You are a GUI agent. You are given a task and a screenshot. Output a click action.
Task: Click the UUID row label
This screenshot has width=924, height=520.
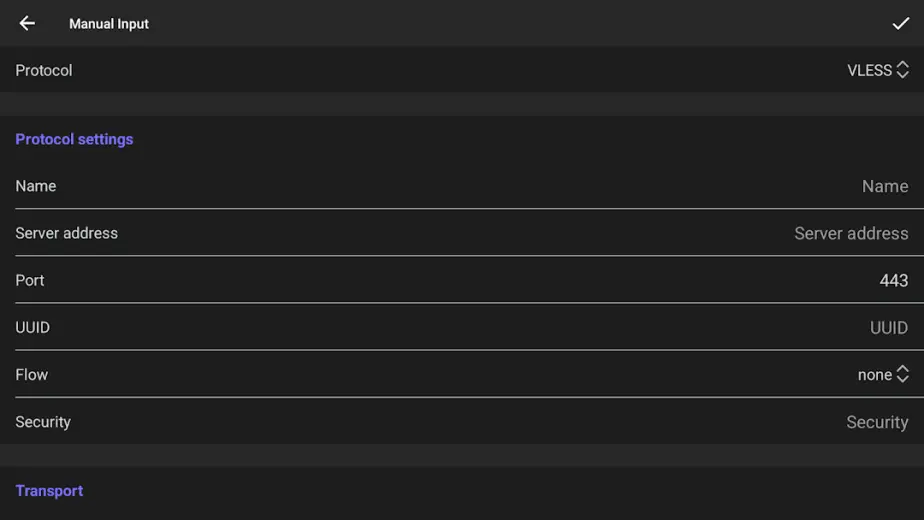(32, 328)
